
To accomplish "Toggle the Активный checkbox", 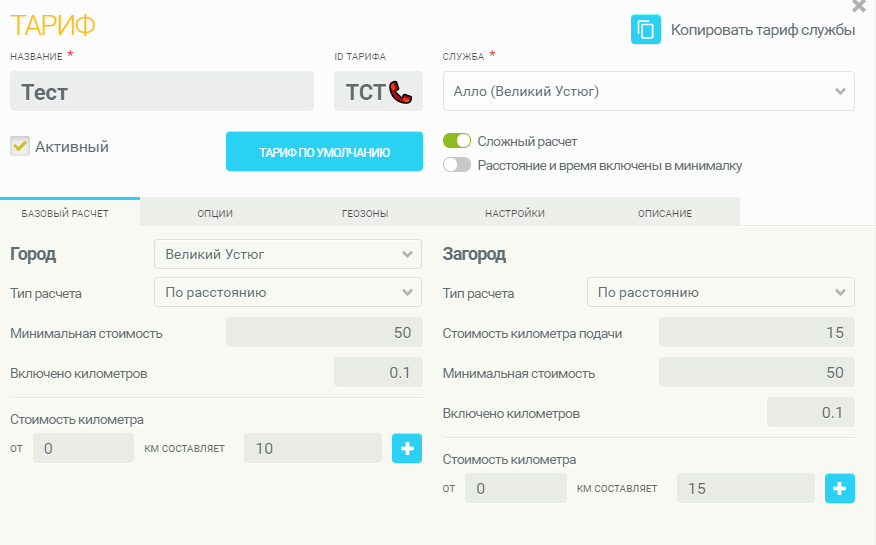I will (x=20, y=146).
